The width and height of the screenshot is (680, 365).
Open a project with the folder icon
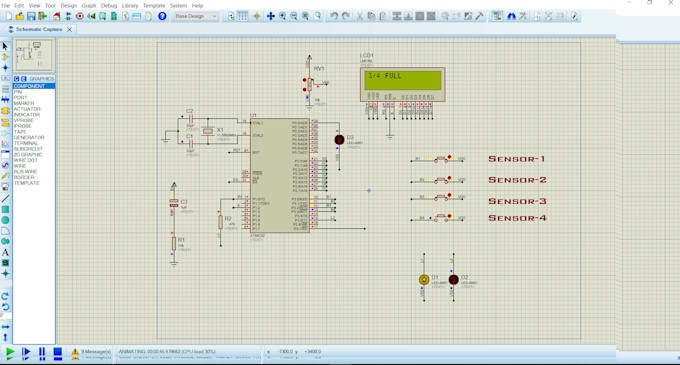20,16
